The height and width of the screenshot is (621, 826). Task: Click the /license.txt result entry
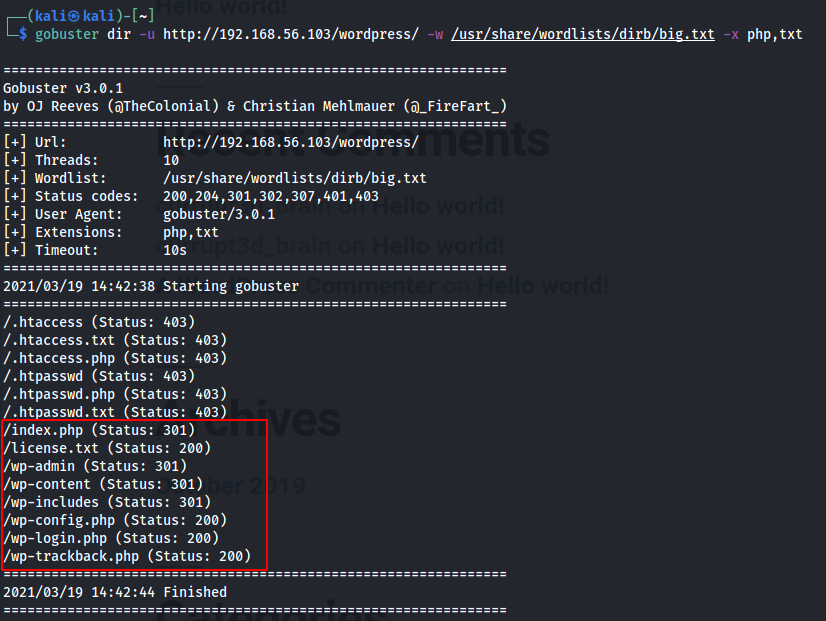(x=107, y=448)
